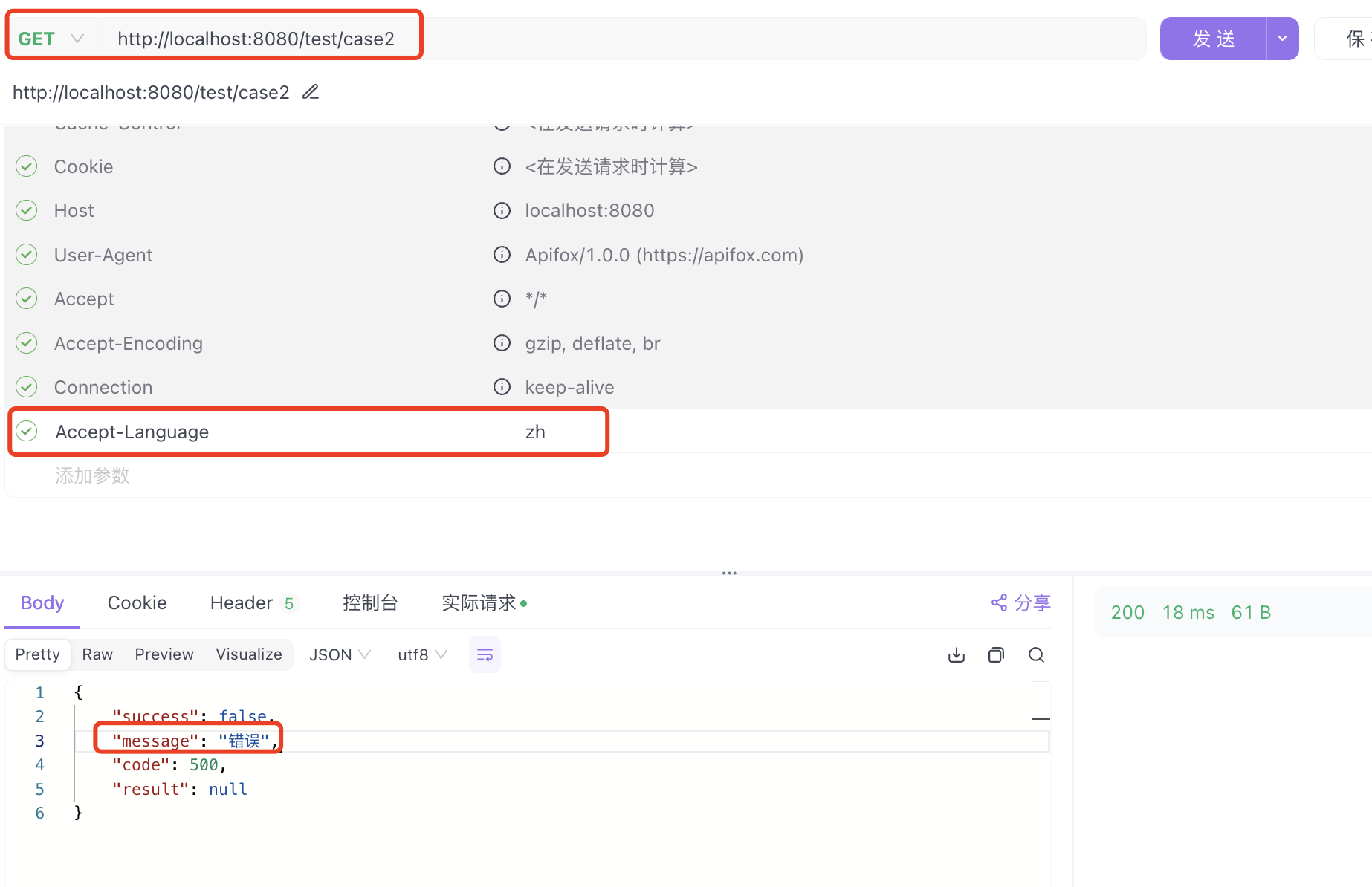Edit URL with the pencil icon

(x=310, y=91)
